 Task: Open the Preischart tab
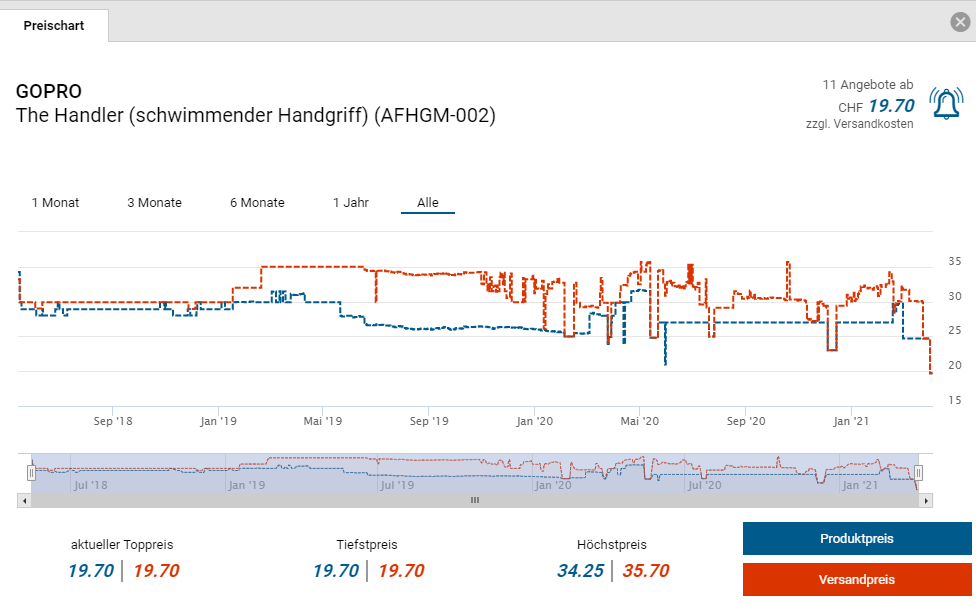[54, 26]
